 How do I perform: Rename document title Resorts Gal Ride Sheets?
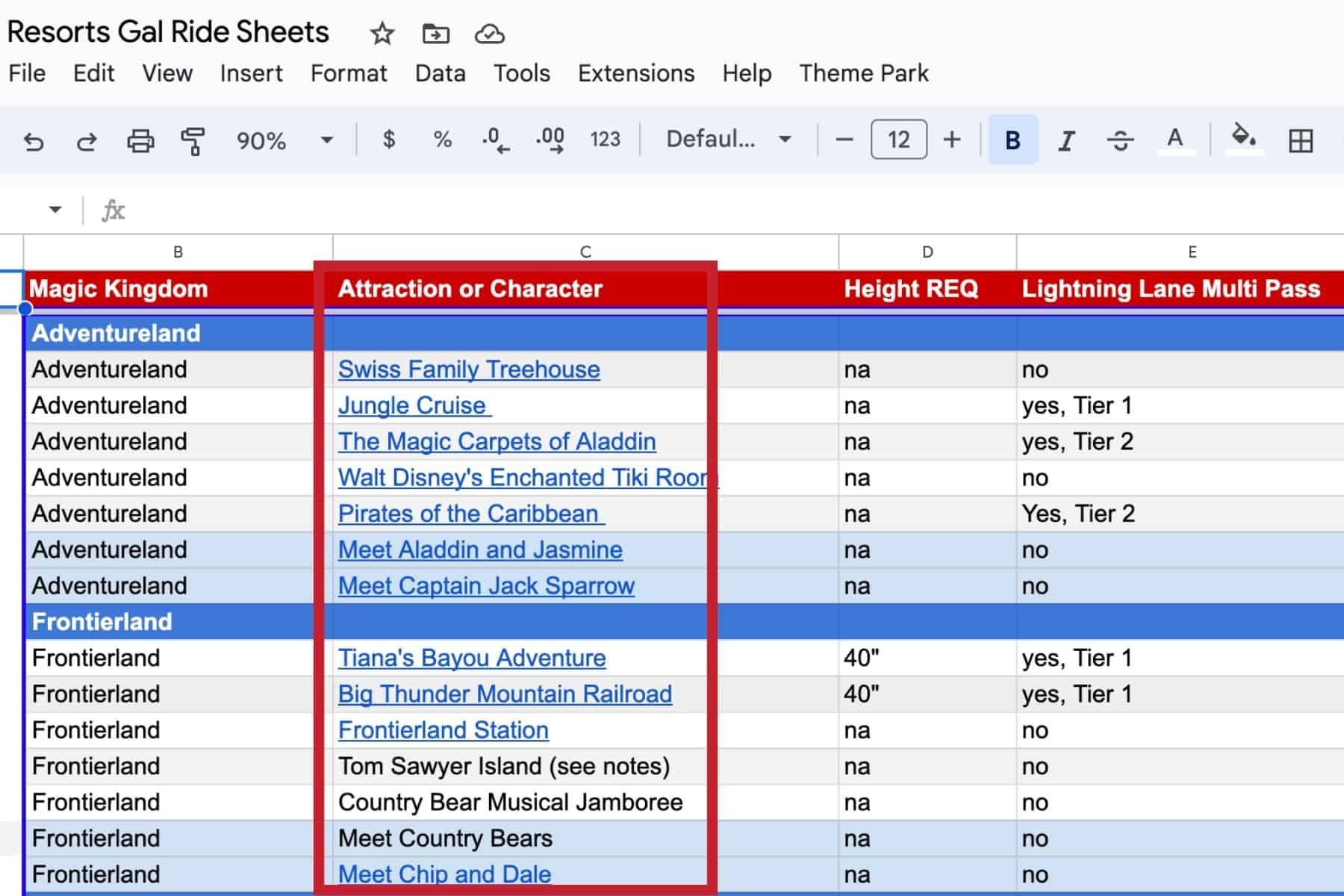pos(168,32)
